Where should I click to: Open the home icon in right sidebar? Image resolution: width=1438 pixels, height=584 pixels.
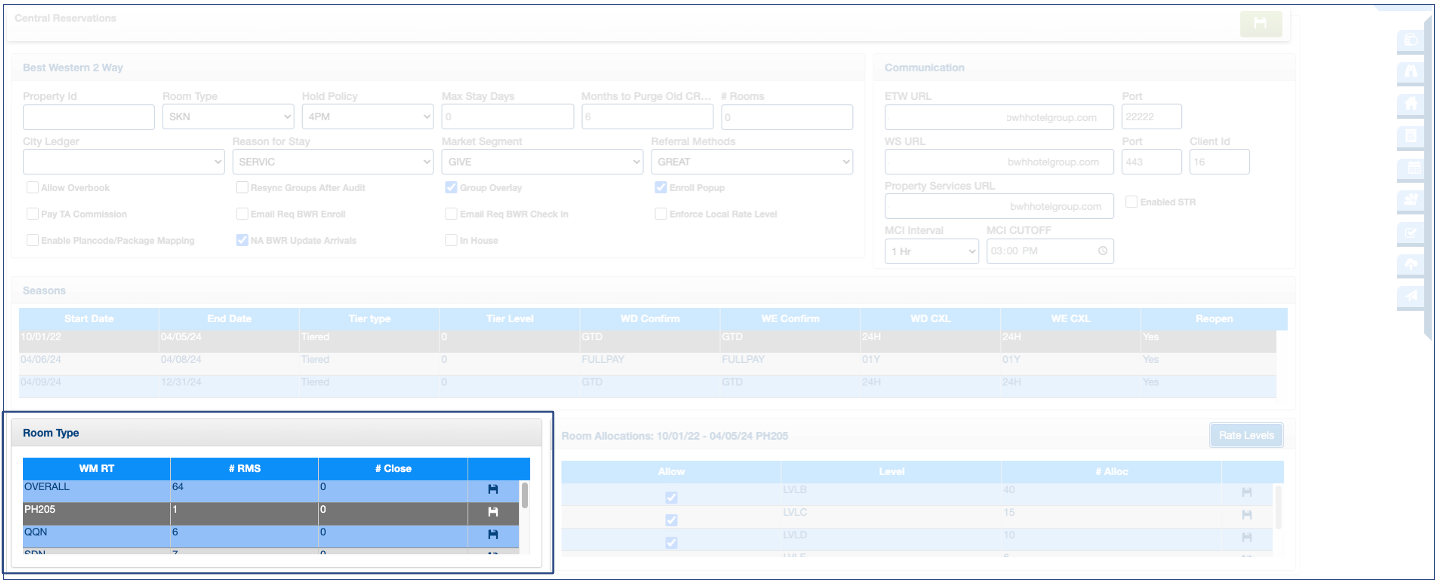point(1411,104)
